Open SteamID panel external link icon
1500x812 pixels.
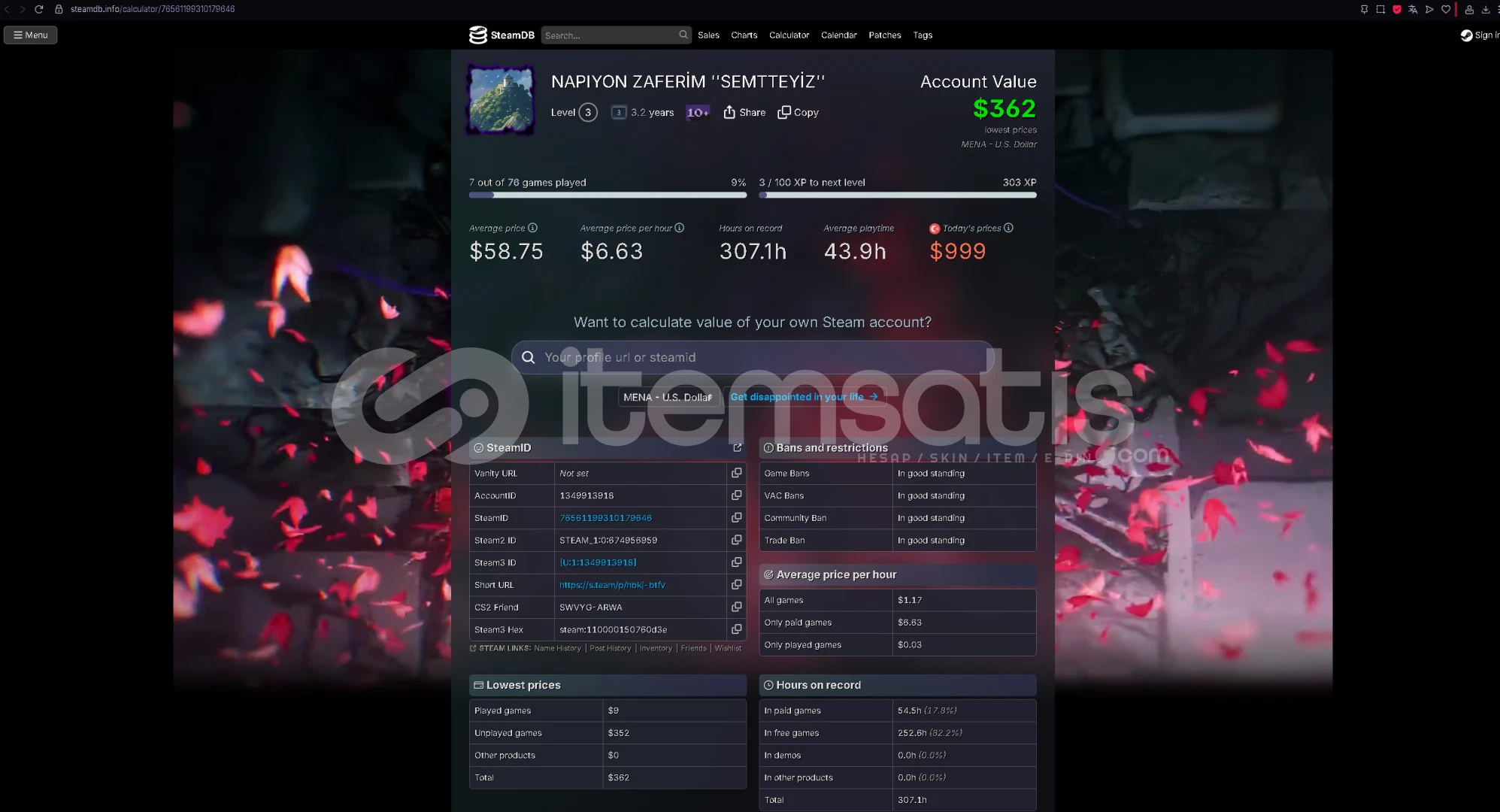tap(737, 447)
